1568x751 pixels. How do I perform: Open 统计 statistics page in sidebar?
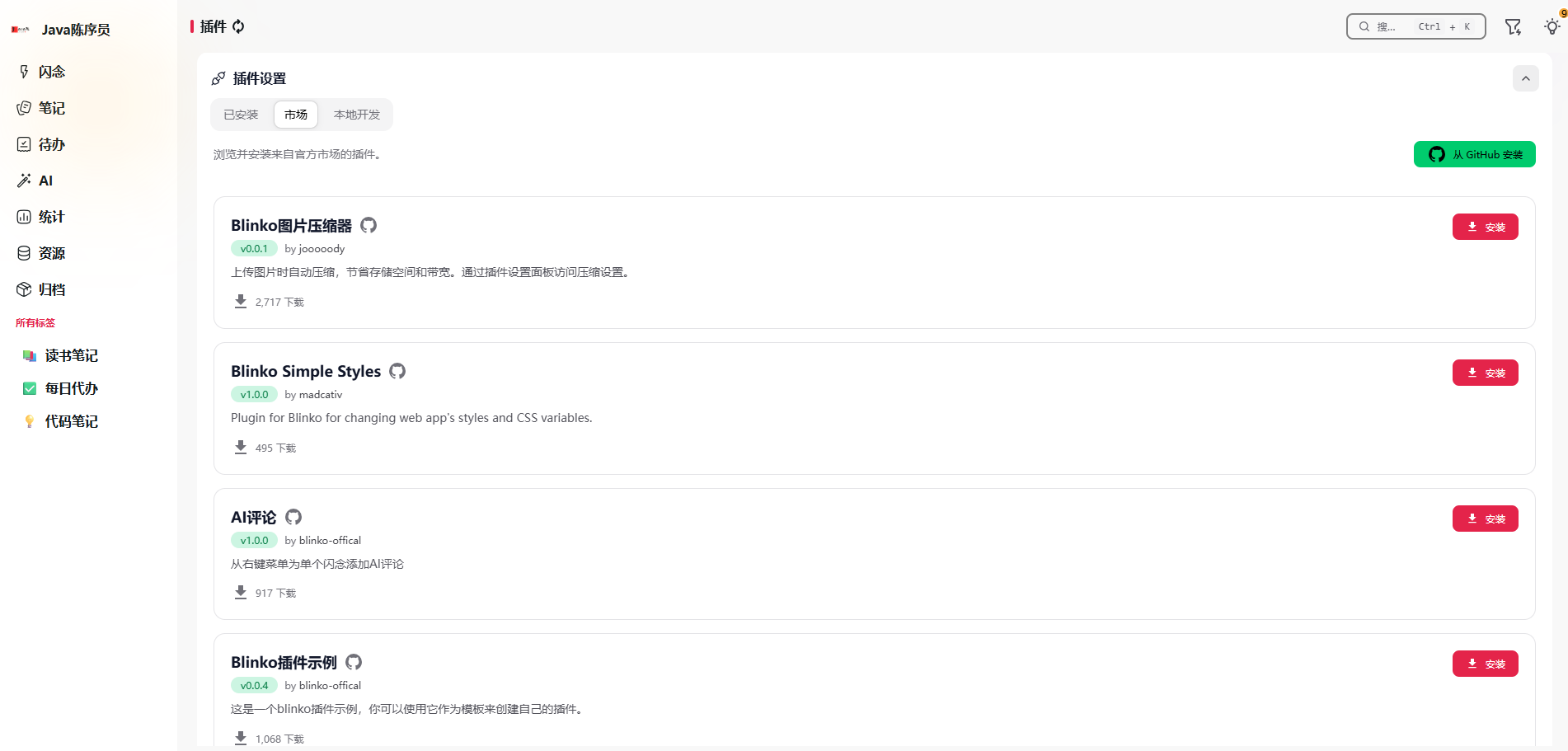[51, 217]
